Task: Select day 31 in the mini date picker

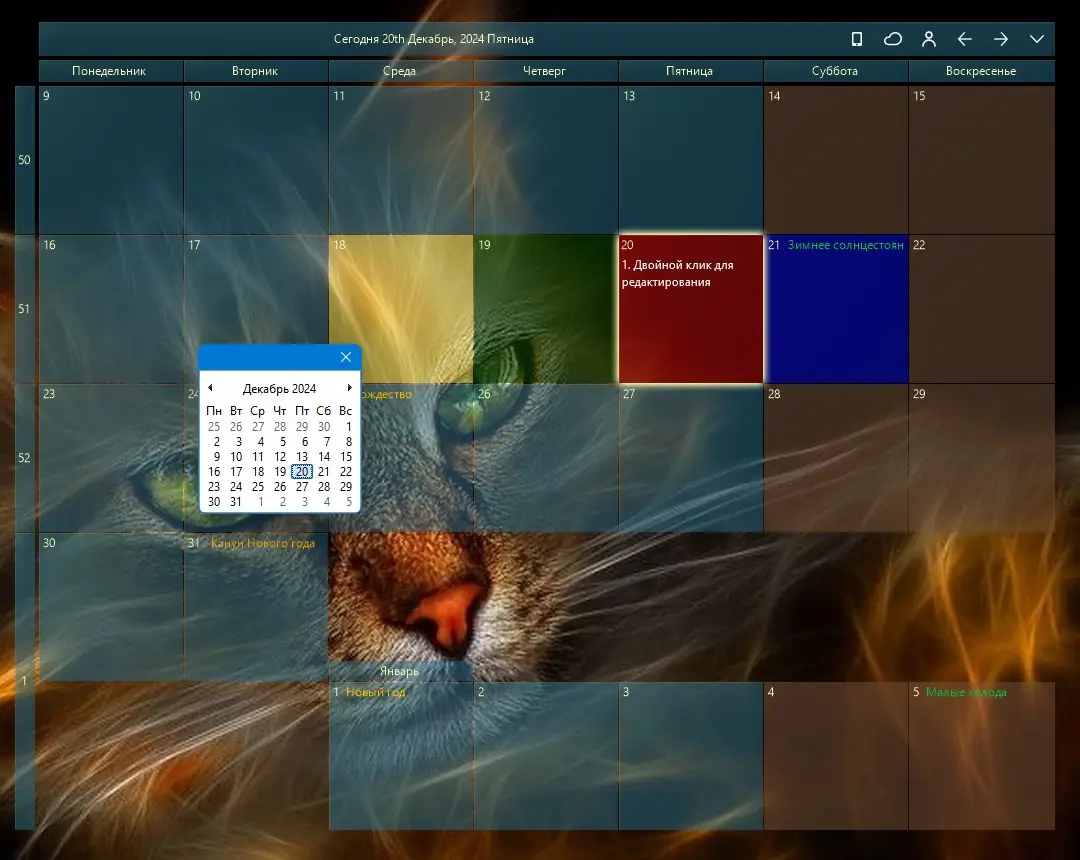Action: (x=236, y=502)
